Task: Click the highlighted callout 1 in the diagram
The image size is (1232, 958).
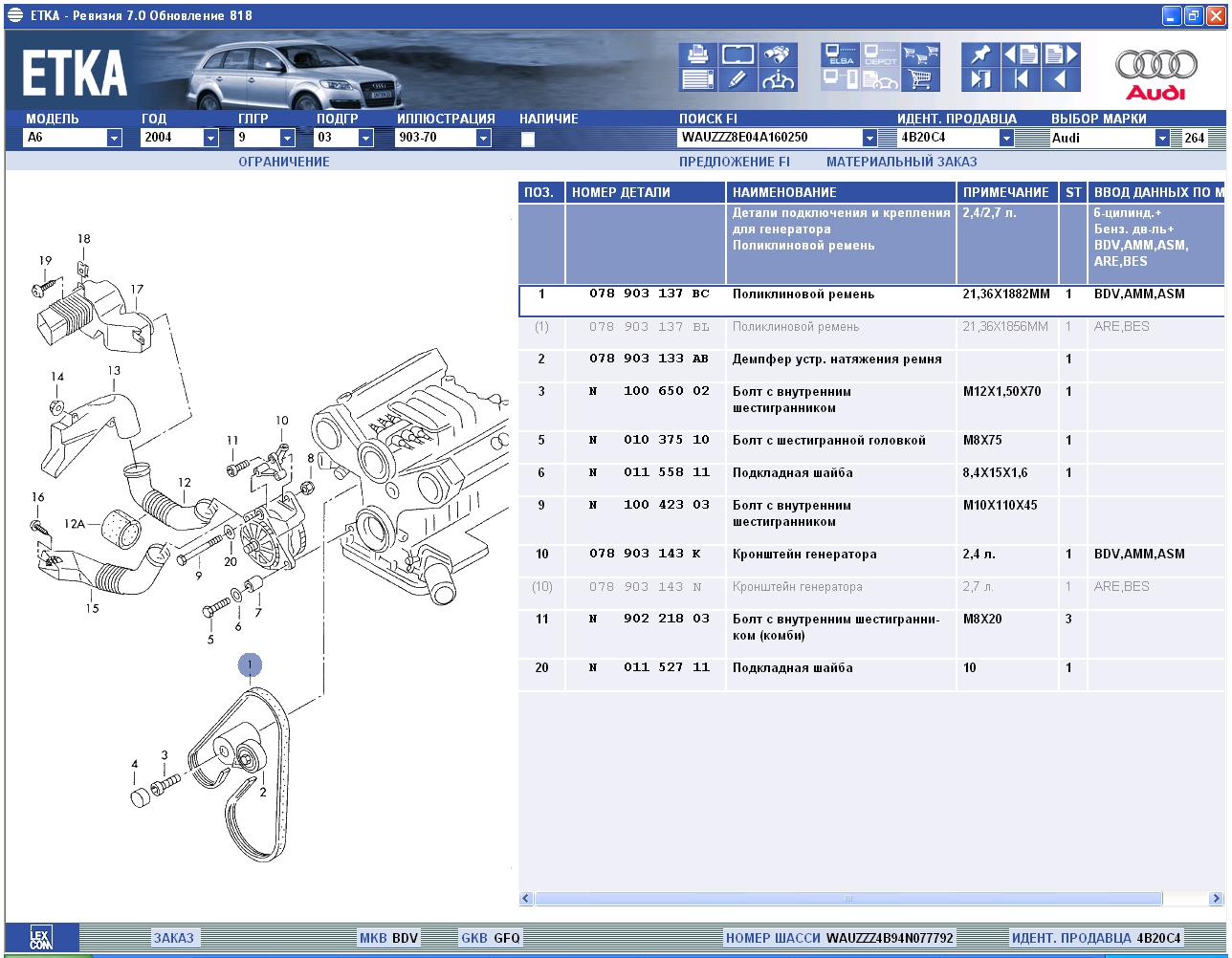Action: [x=250, y=664]
